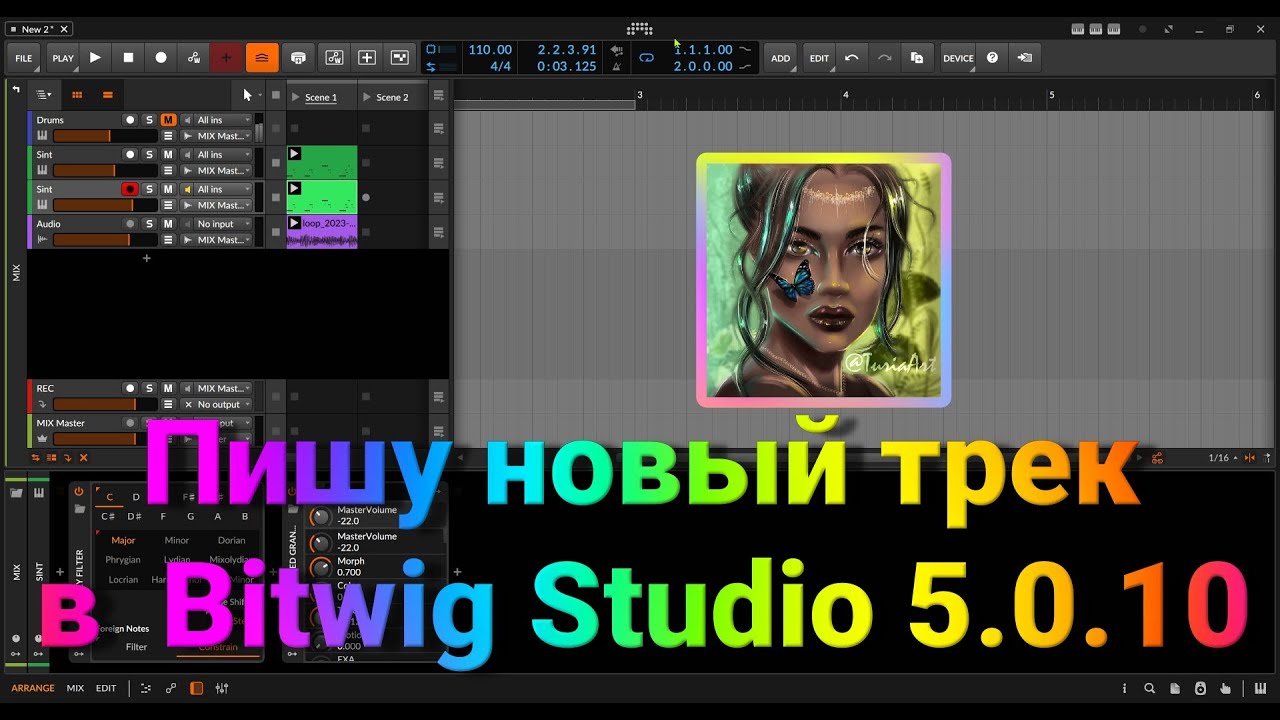The height and width of the screenshot is (720, 1280).
Task: Open the PLAY menu
Action: (x=63, y=58)
